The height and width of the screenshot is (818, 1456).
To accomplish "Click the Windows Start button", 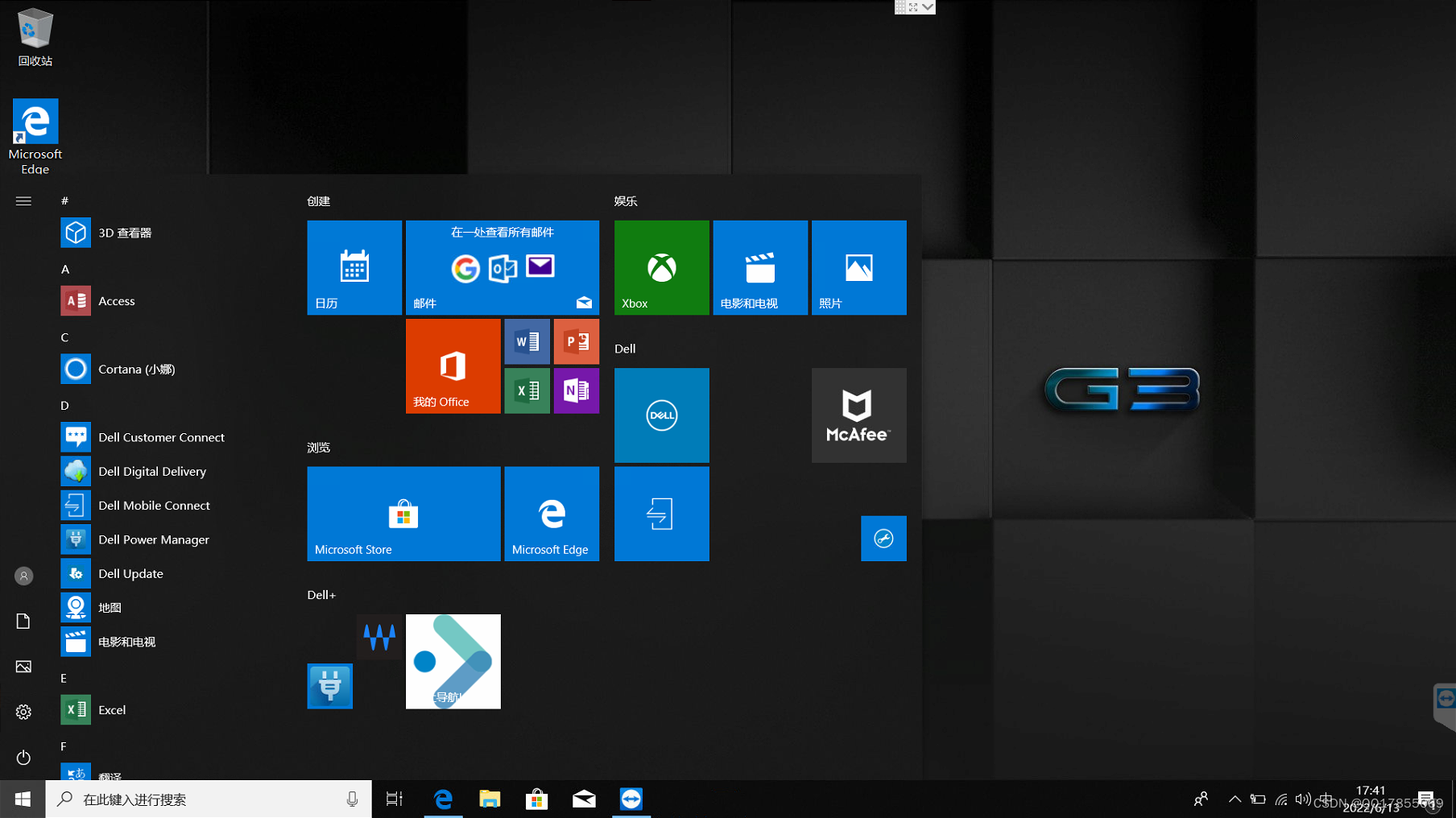I will [x=23, y=799].
